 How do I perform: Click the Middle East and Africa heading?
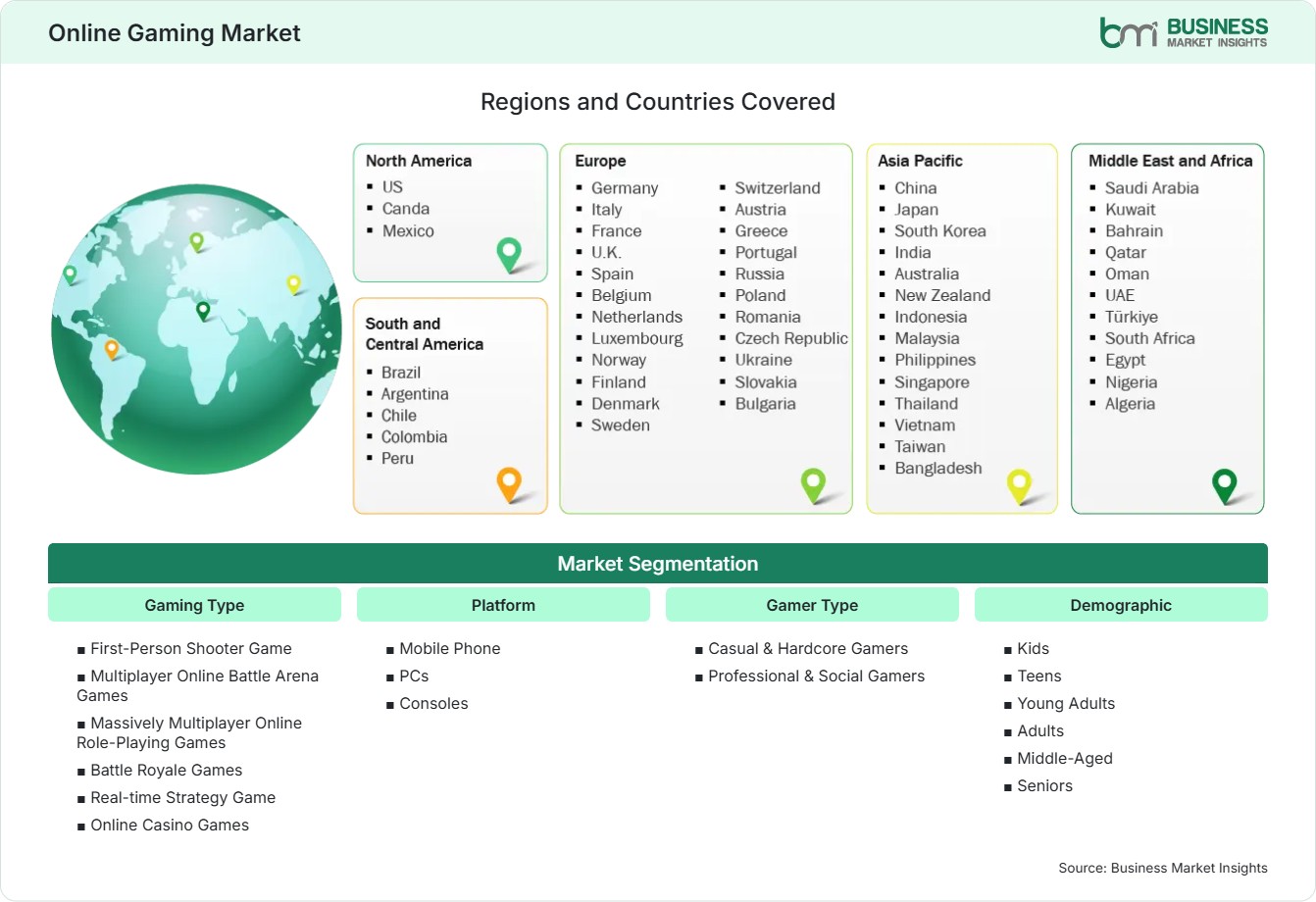(x=1171, y=161)
